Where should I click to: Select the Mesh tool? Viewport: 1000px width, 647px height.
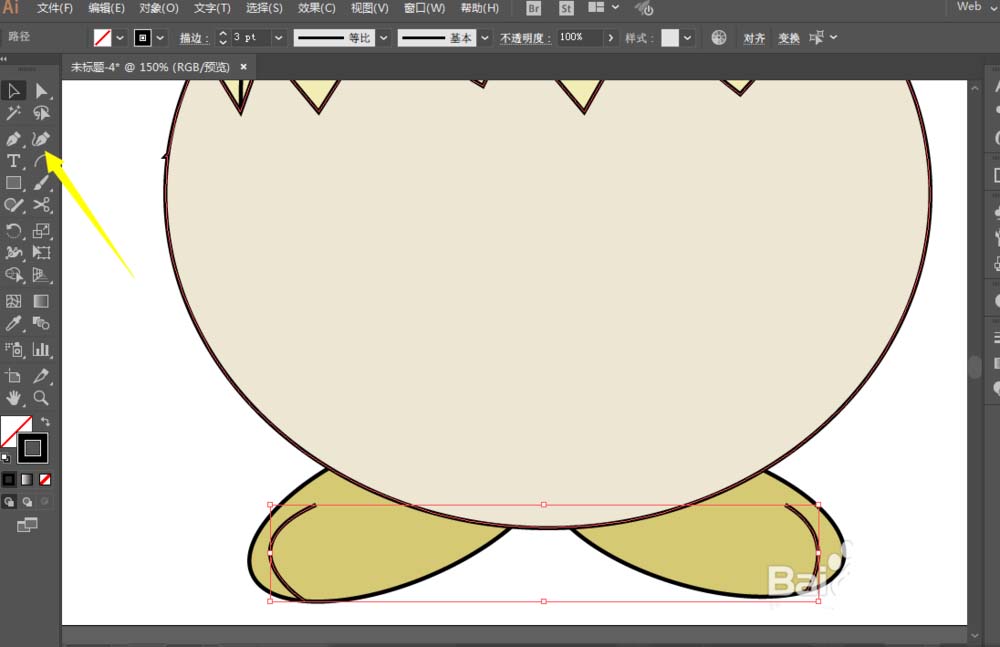tap(13, 301)
